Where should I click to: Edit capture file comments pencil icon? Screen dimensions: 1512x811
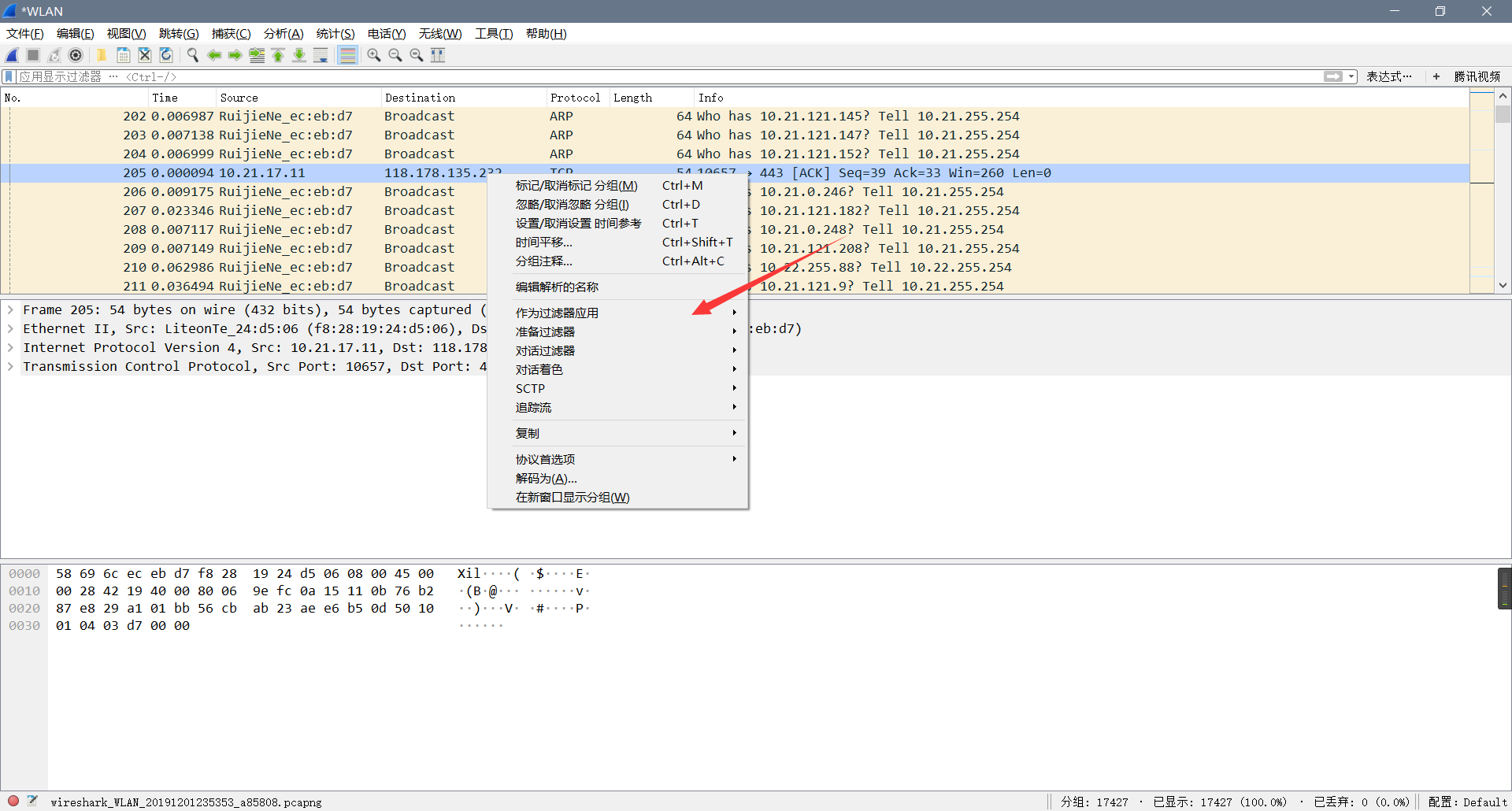click(32, 802)
